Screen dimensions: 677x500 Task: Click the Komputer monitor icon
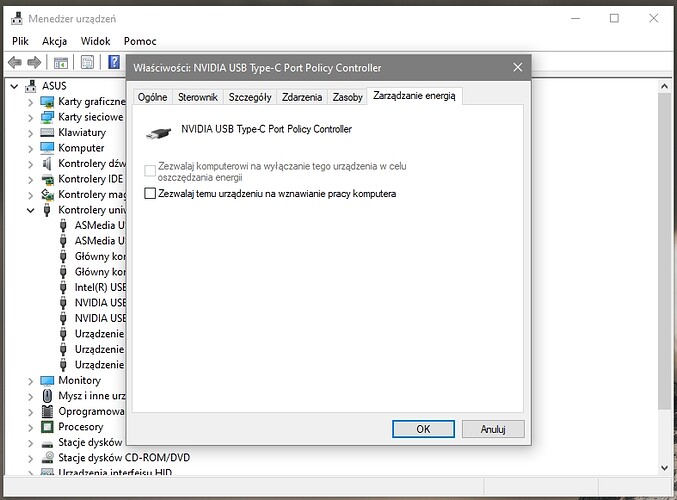point(47,148)
